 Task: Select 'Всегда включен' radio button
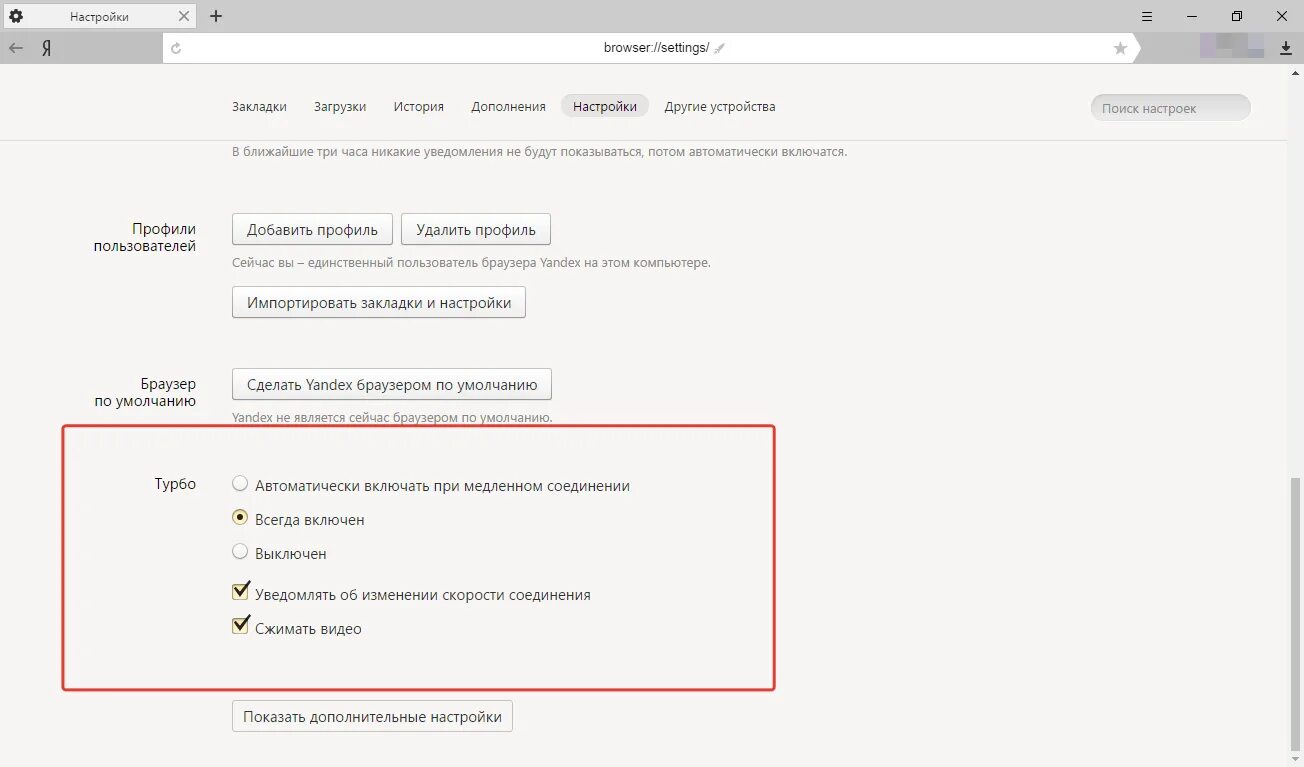[x=240, y=518]
